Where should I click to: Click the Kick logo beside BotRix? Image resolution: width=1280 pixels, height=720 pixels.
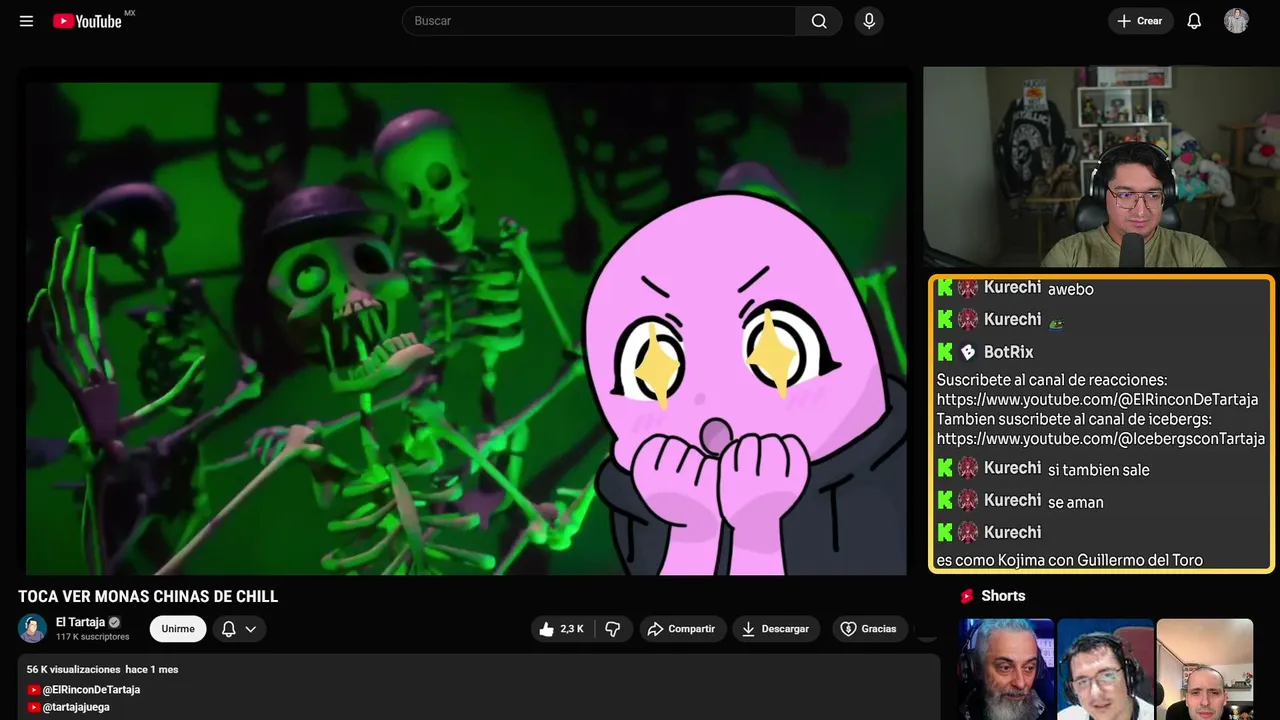pyautogui.click(x=945, y=352)
